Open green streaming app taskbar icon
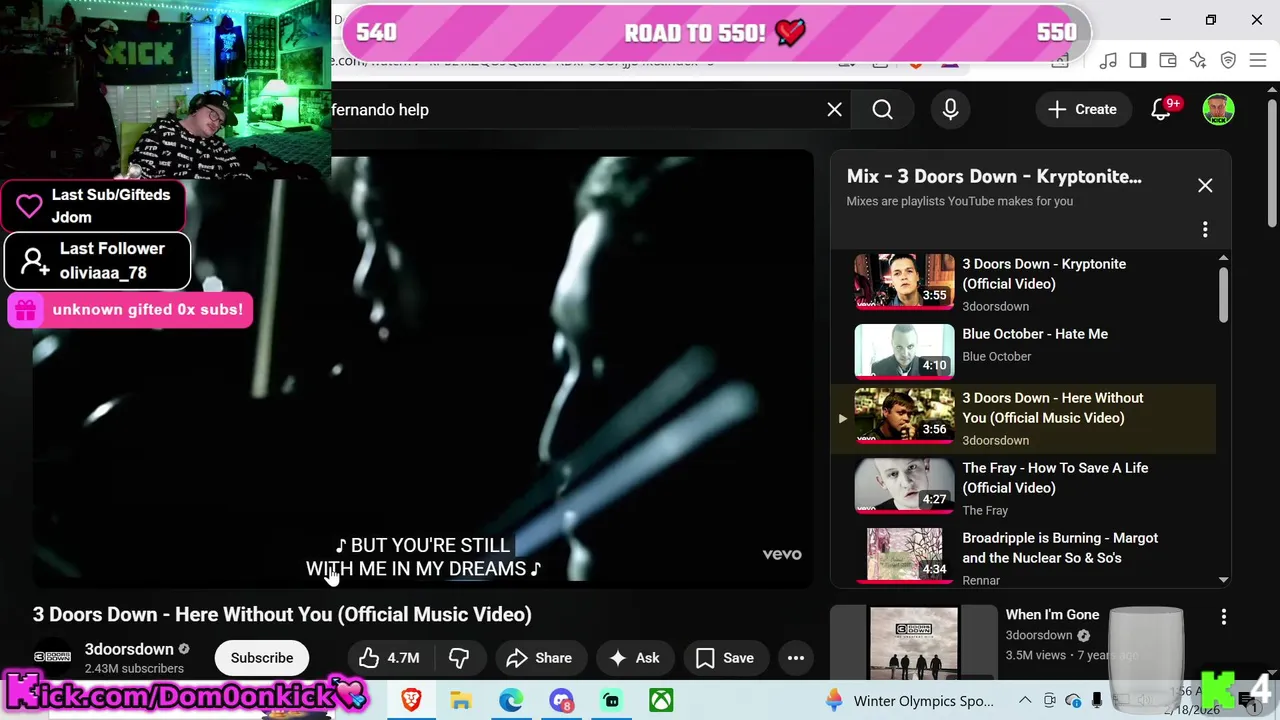 (x=611, y=700)
